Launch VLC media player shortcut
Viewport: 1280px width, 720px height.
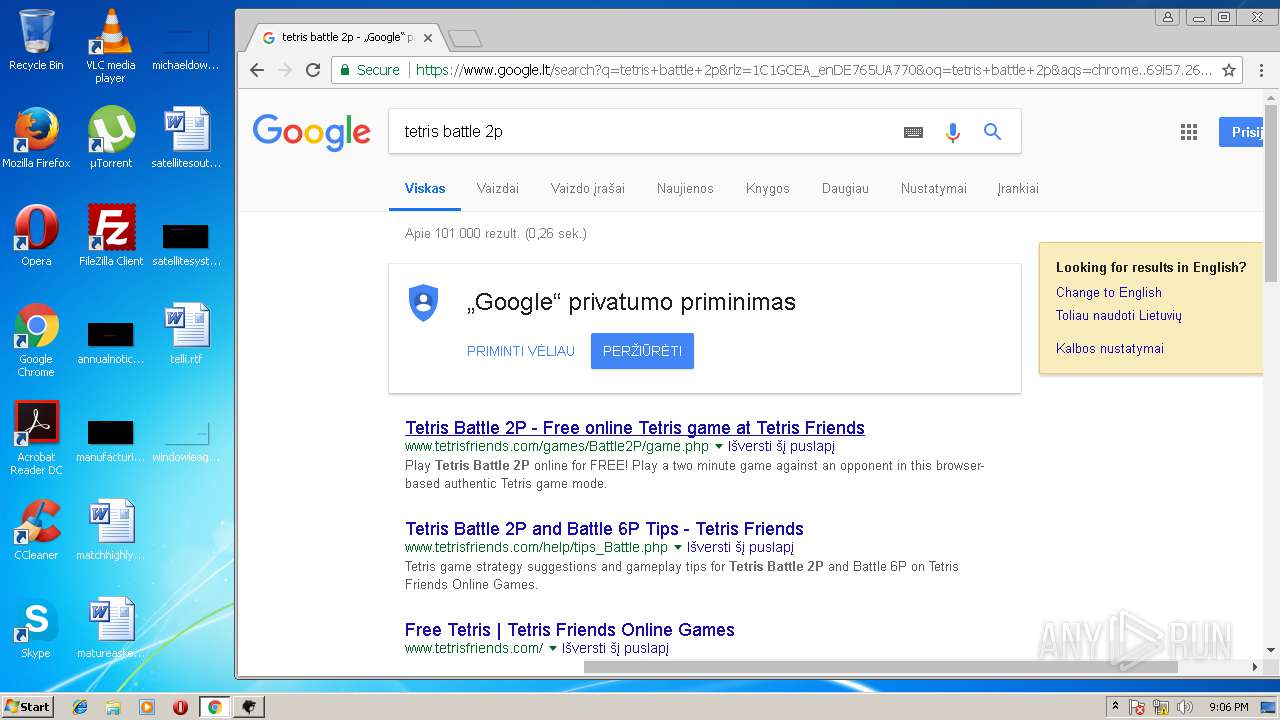pyautogui.click(x=111, y=46)
